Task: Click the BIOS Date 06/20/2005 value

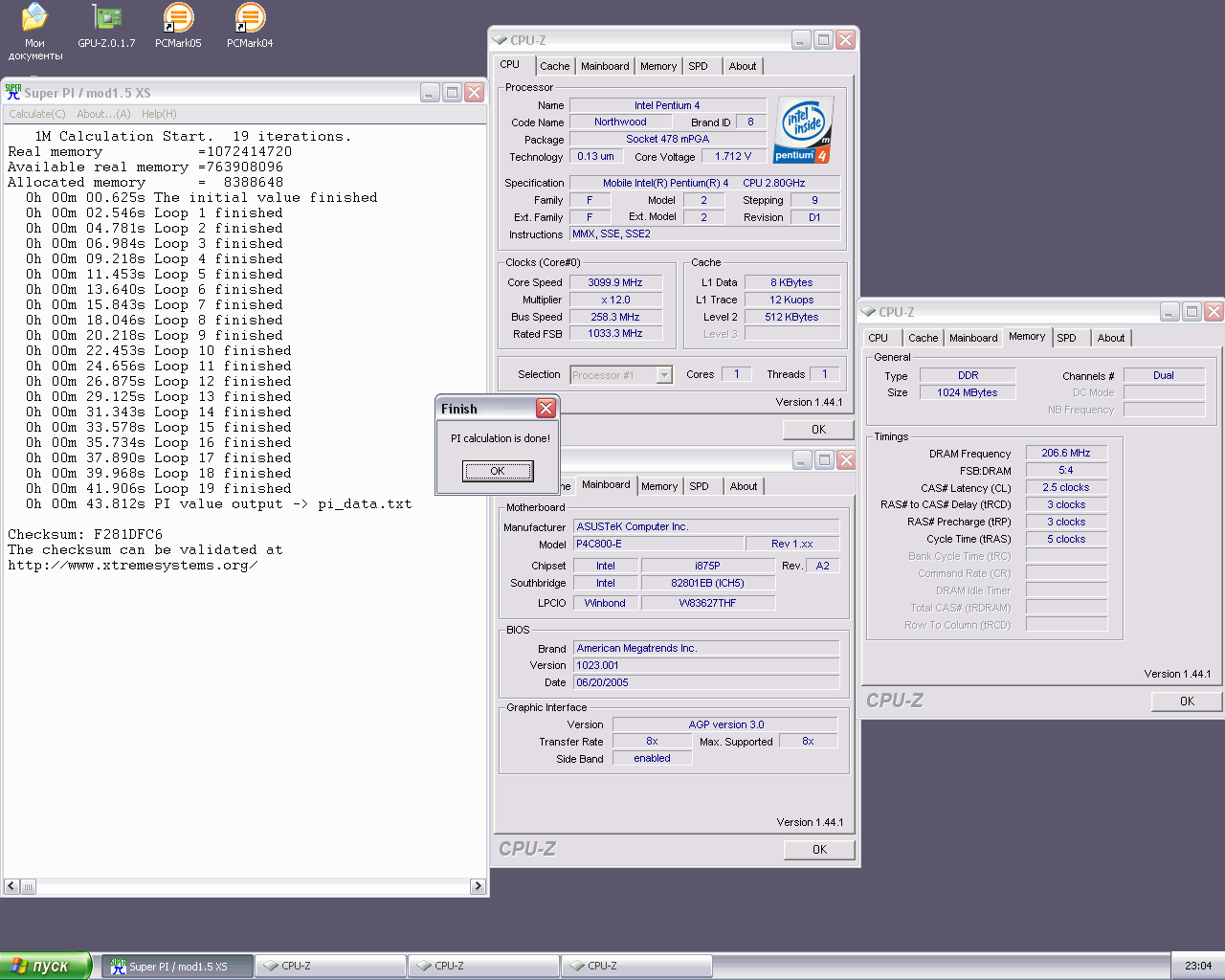Action: (x=706, y=682)
